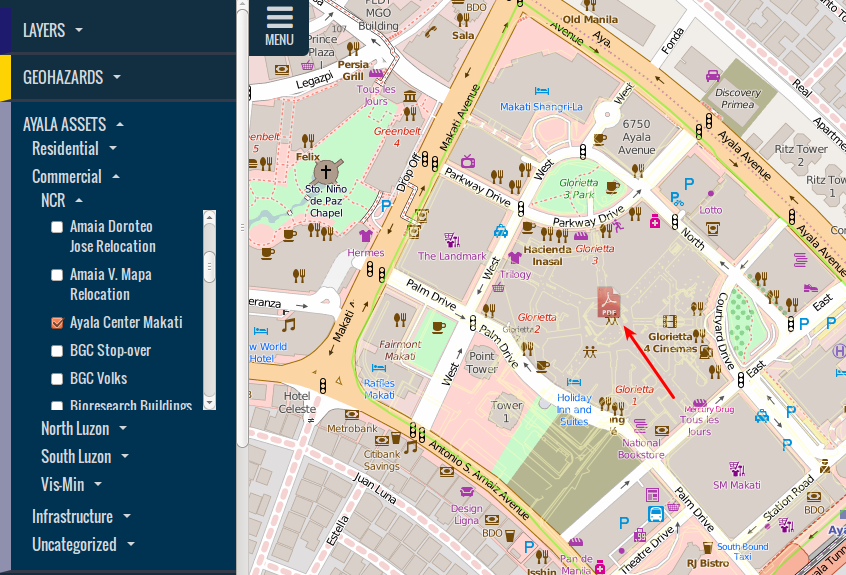Viewport: 846px width, 575px height.
Task: Click the Hotel Celeste map label
Action: 297,402
